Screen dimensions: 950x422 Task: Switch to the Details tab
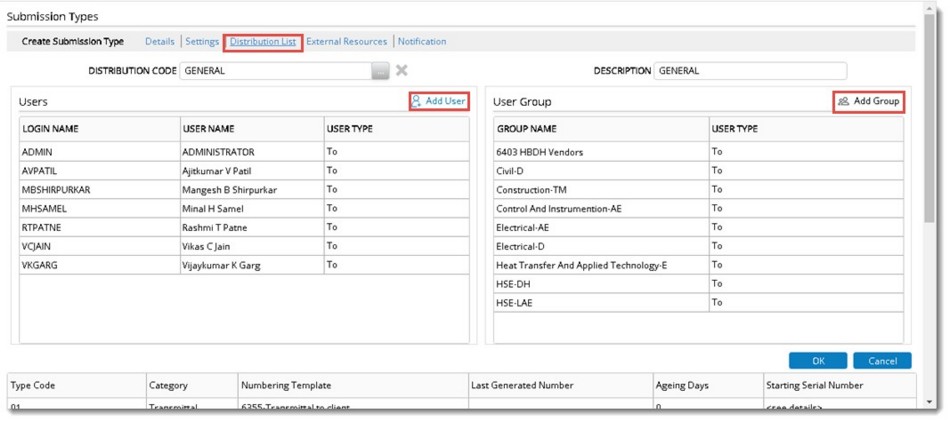coord(160,42)
